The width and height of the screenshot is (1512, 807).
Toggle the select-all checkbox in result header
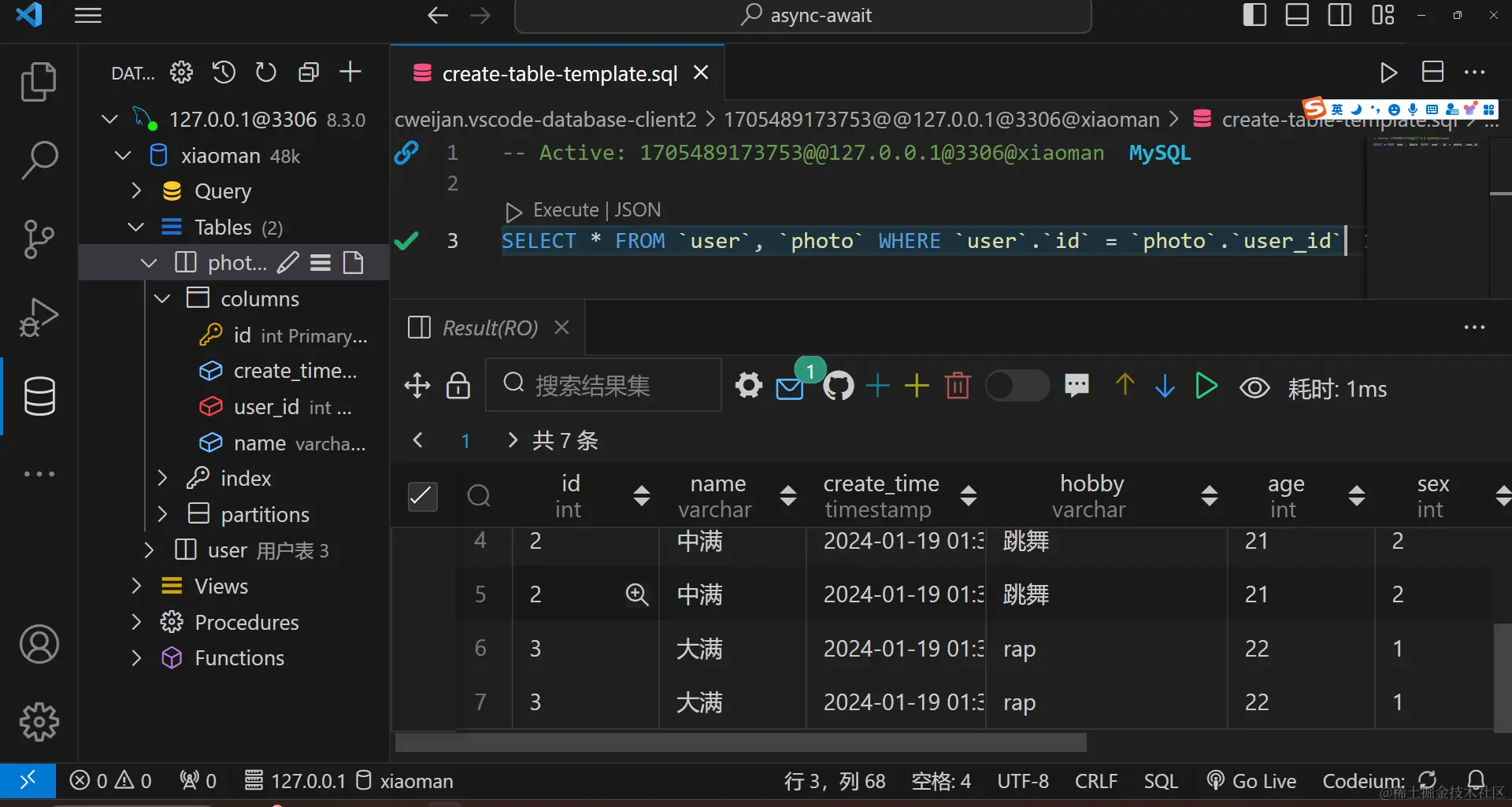[423, 496]
